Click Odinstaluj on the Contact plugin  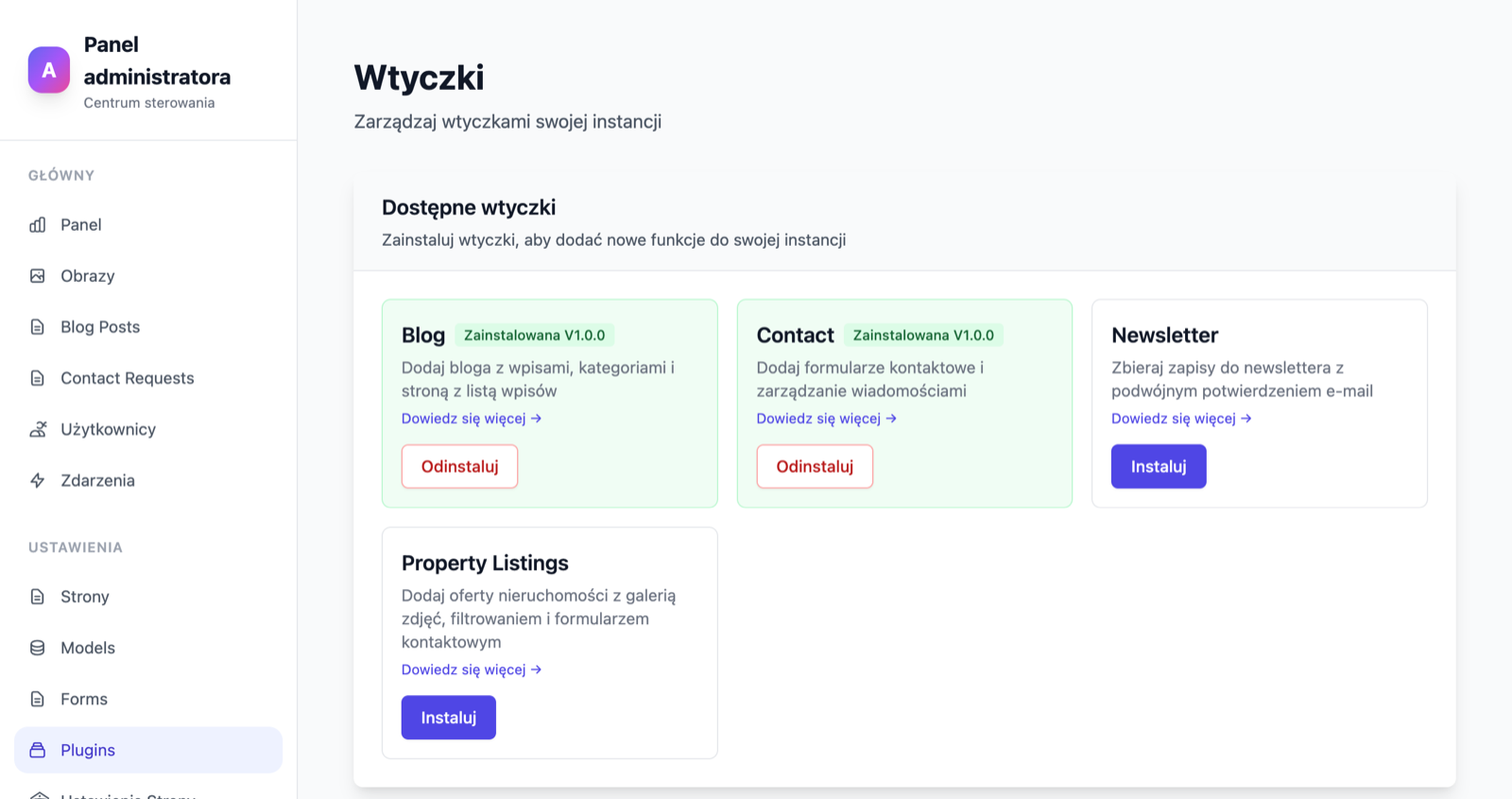pos(815,466)
